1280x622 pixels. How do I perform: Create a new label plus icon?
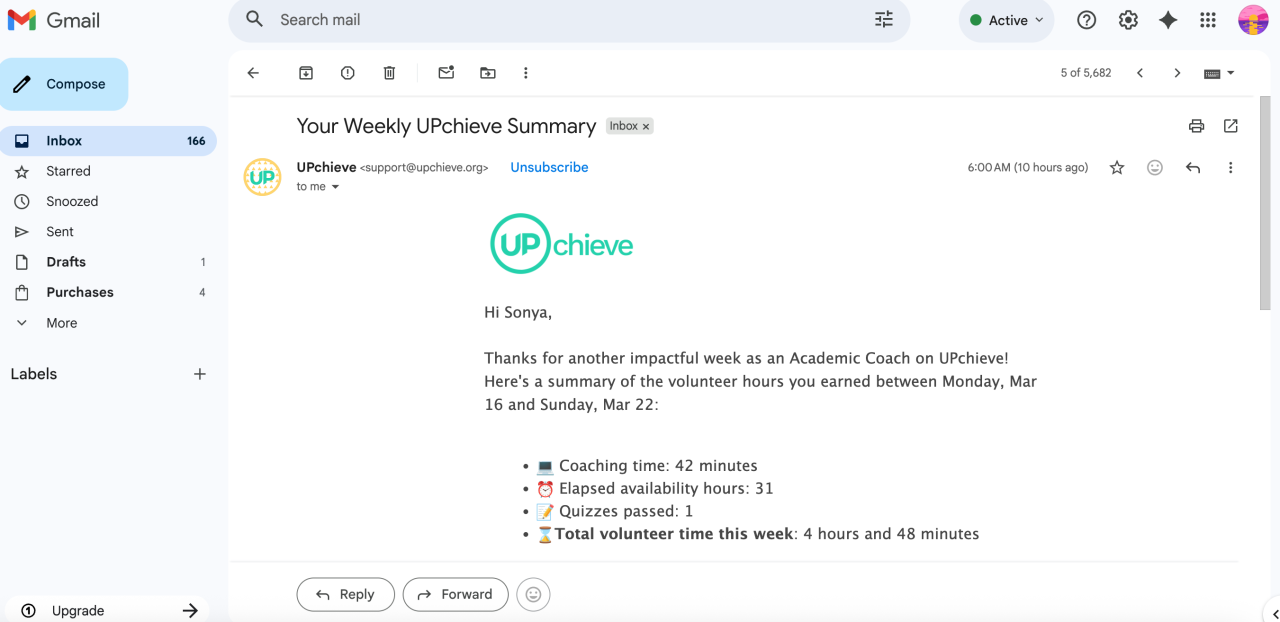click(199, 374)
